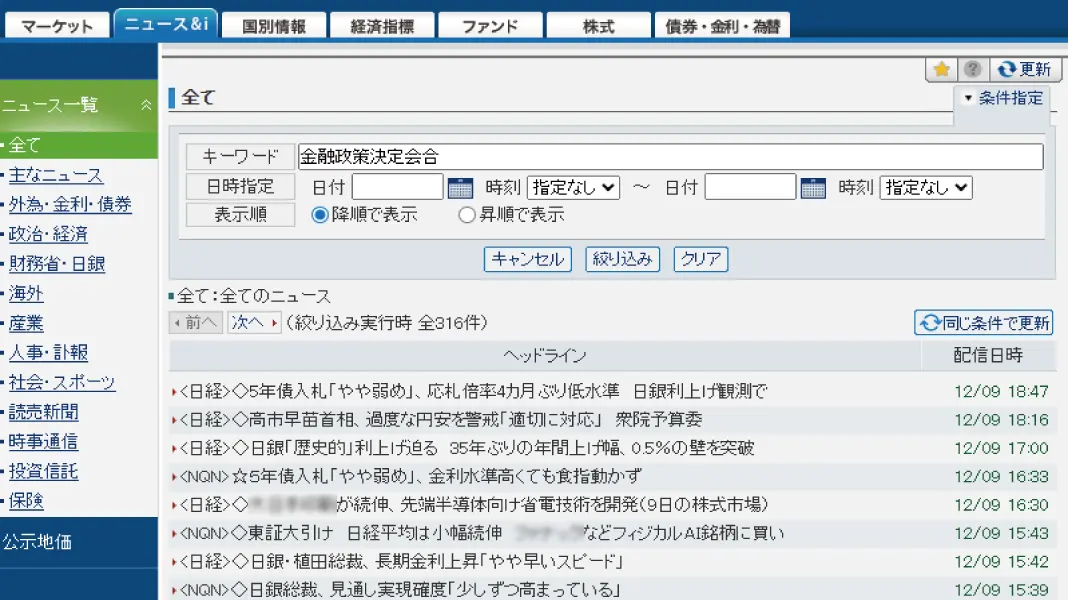Click the キャンセル button
Screen dimensions: 1068x600
click(x=528, y=259)
